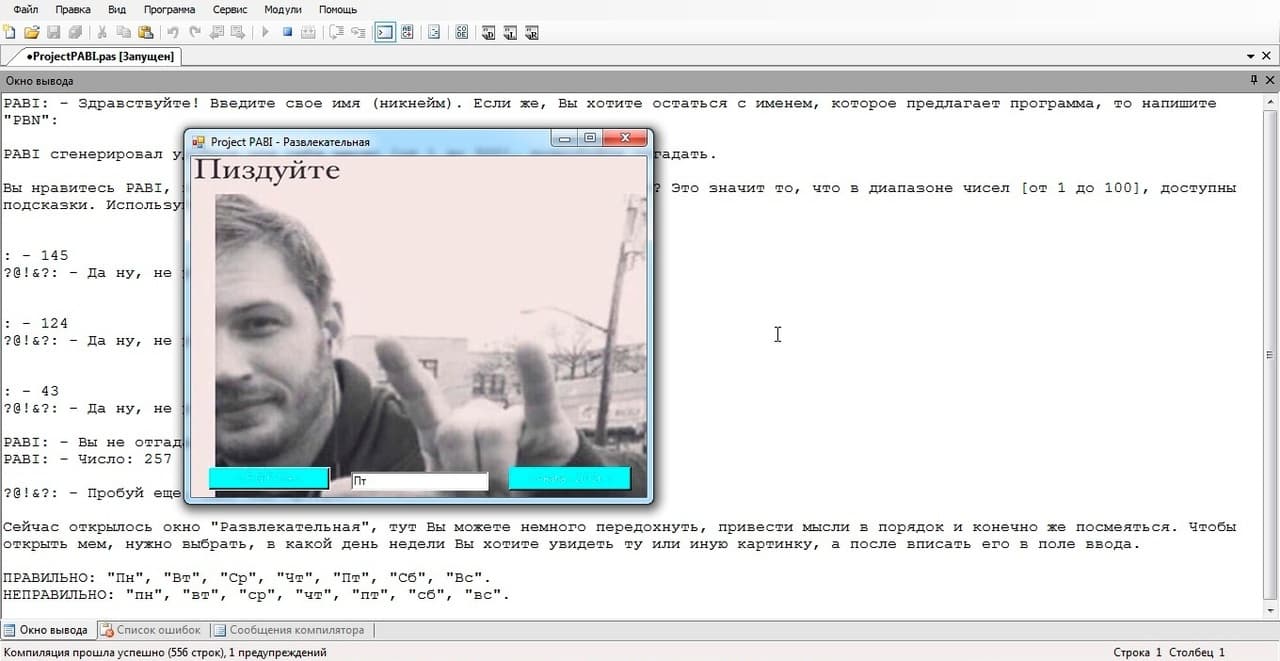Paste from clipboard using toolbar icon
1280x661 pixels.
146,32
